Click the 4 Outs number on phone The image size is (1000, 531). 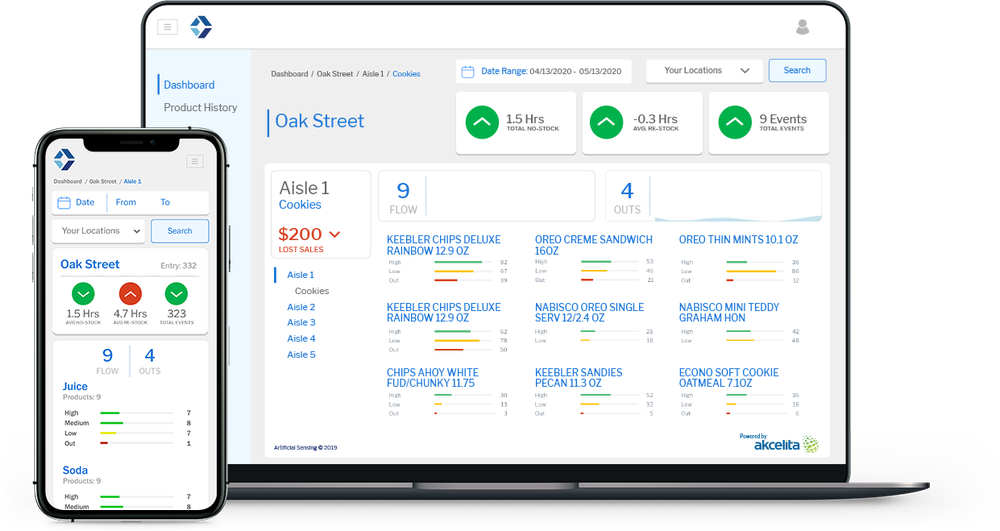[x=150, y=355]
